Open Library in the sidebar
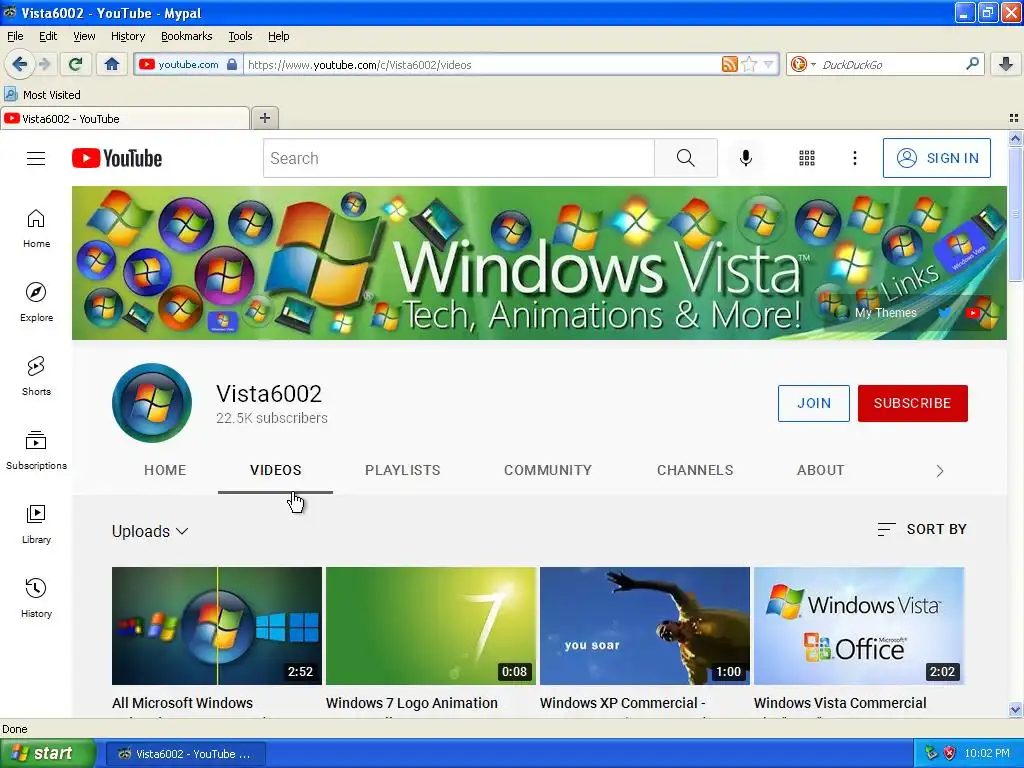This screenshot has width=1024, height=768. click(37, 524)
